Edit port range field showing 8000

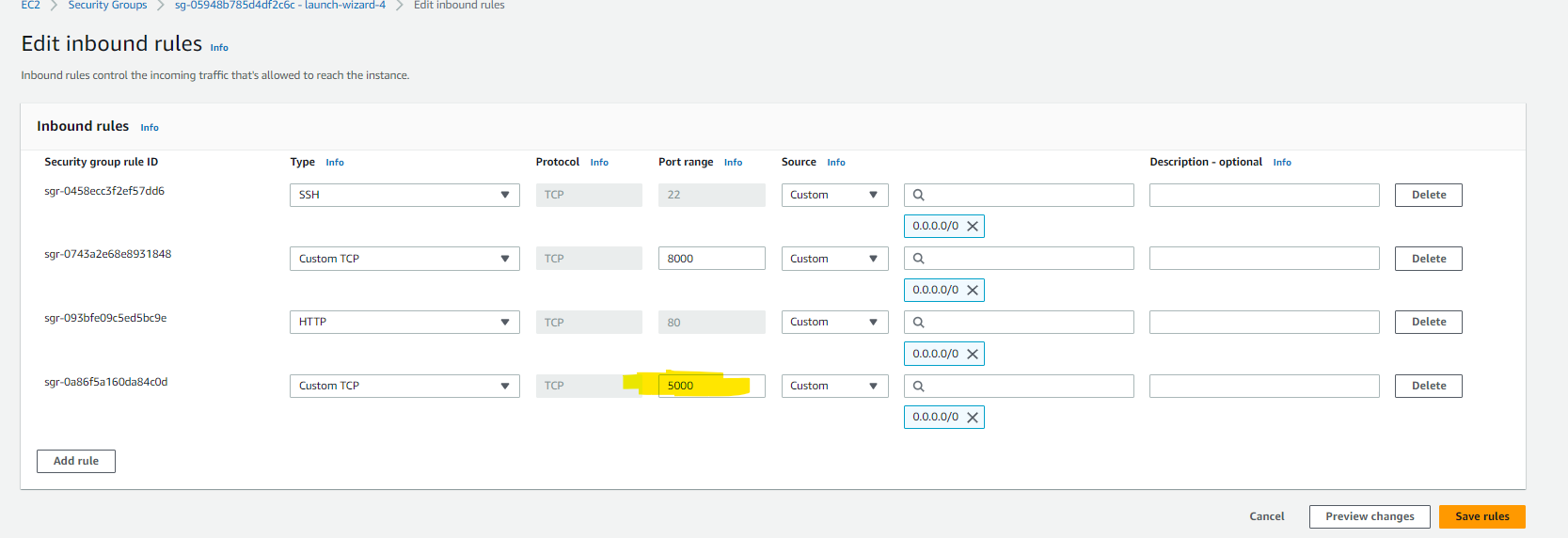coord(712,259)
